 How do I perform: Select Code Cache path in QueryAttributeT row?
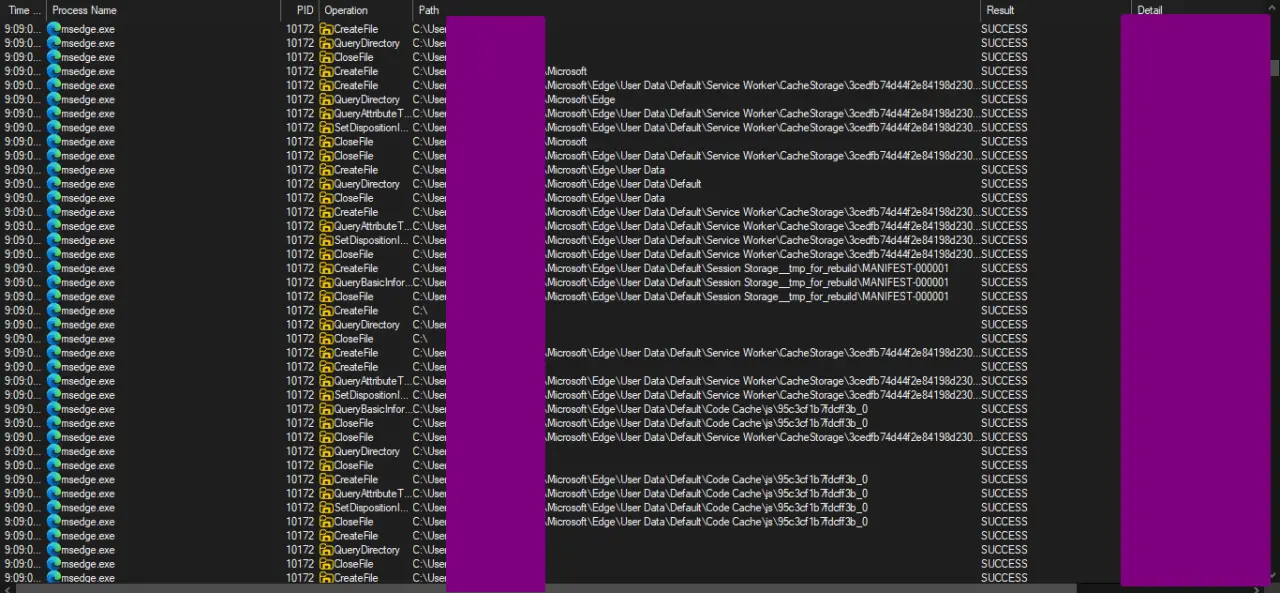coord(706,494)
